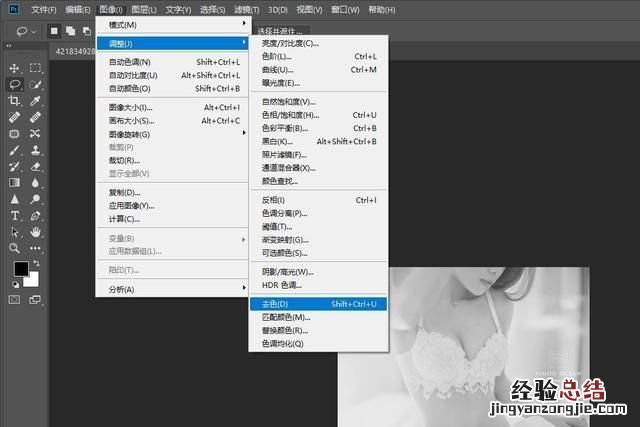
Task: Choose 应用图像(Y) command
Action: point(173,206)
